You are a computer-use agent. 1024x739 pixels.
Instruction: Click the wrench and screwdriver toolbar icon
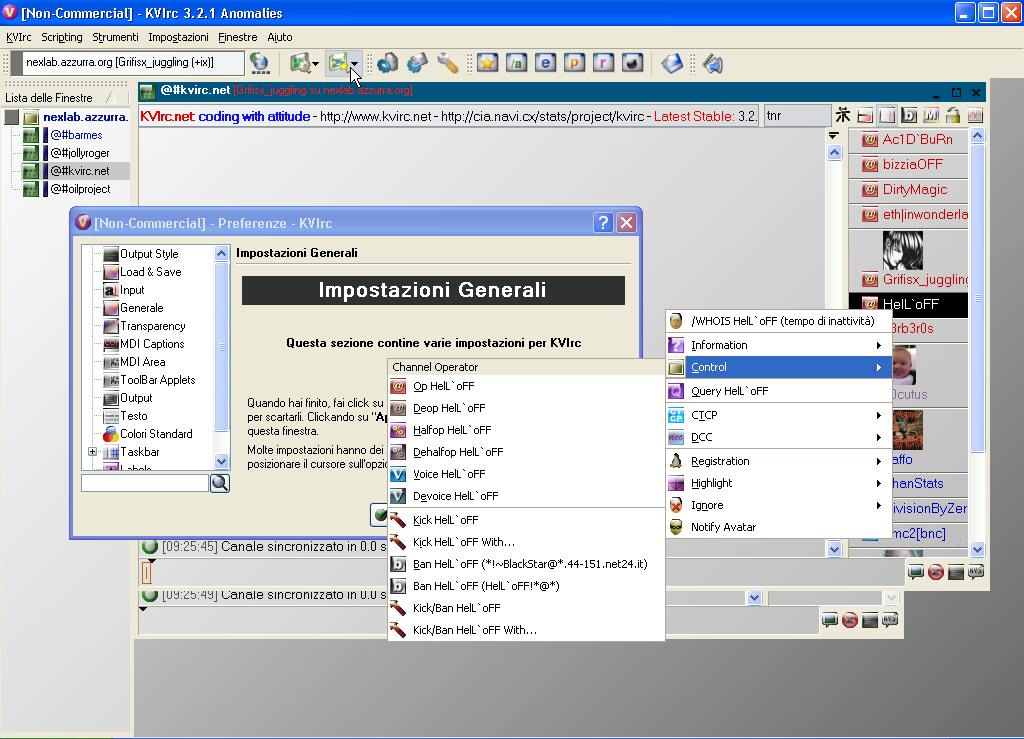447,63
